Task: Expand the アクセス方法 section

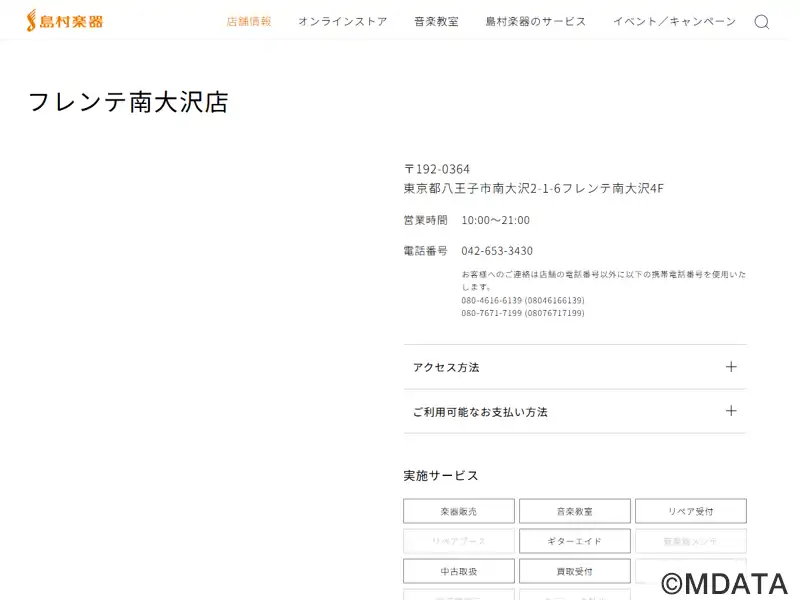Action: tap(574, 367)
